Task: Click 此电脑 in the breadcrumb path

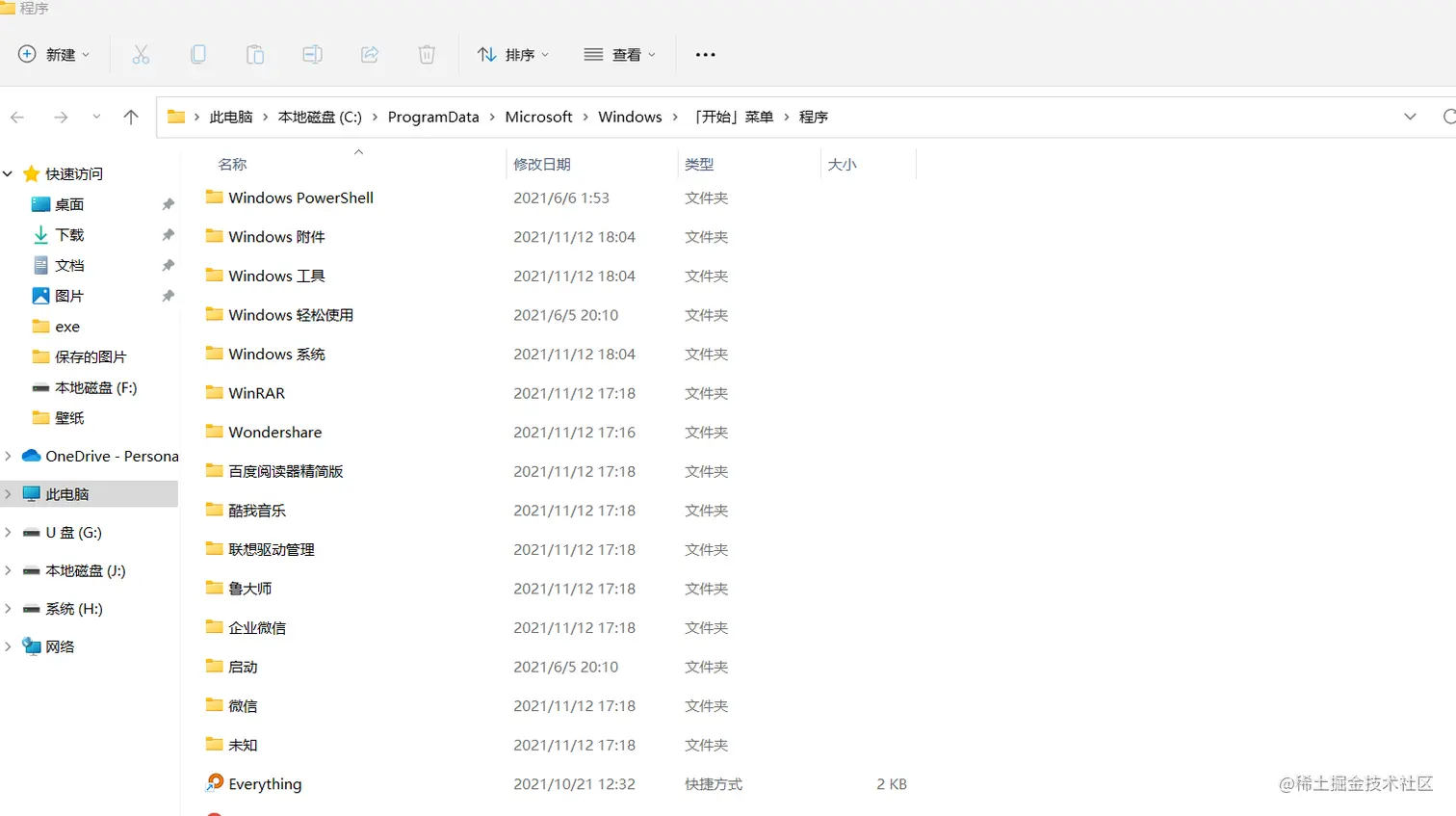Action: click(231, 117)
